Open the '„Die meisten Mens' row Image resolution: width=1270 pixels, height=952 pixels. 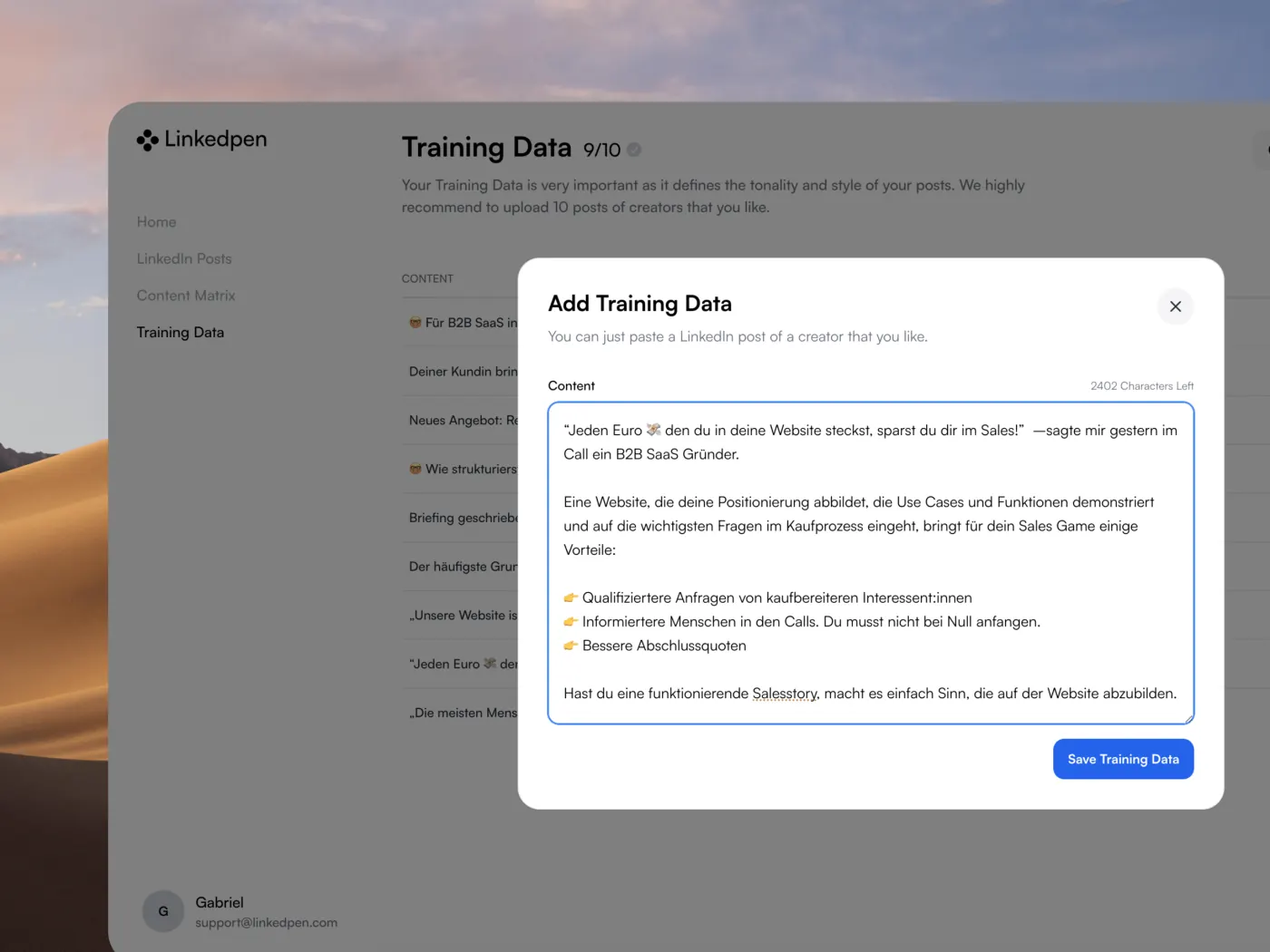click(x=460, y=713)
